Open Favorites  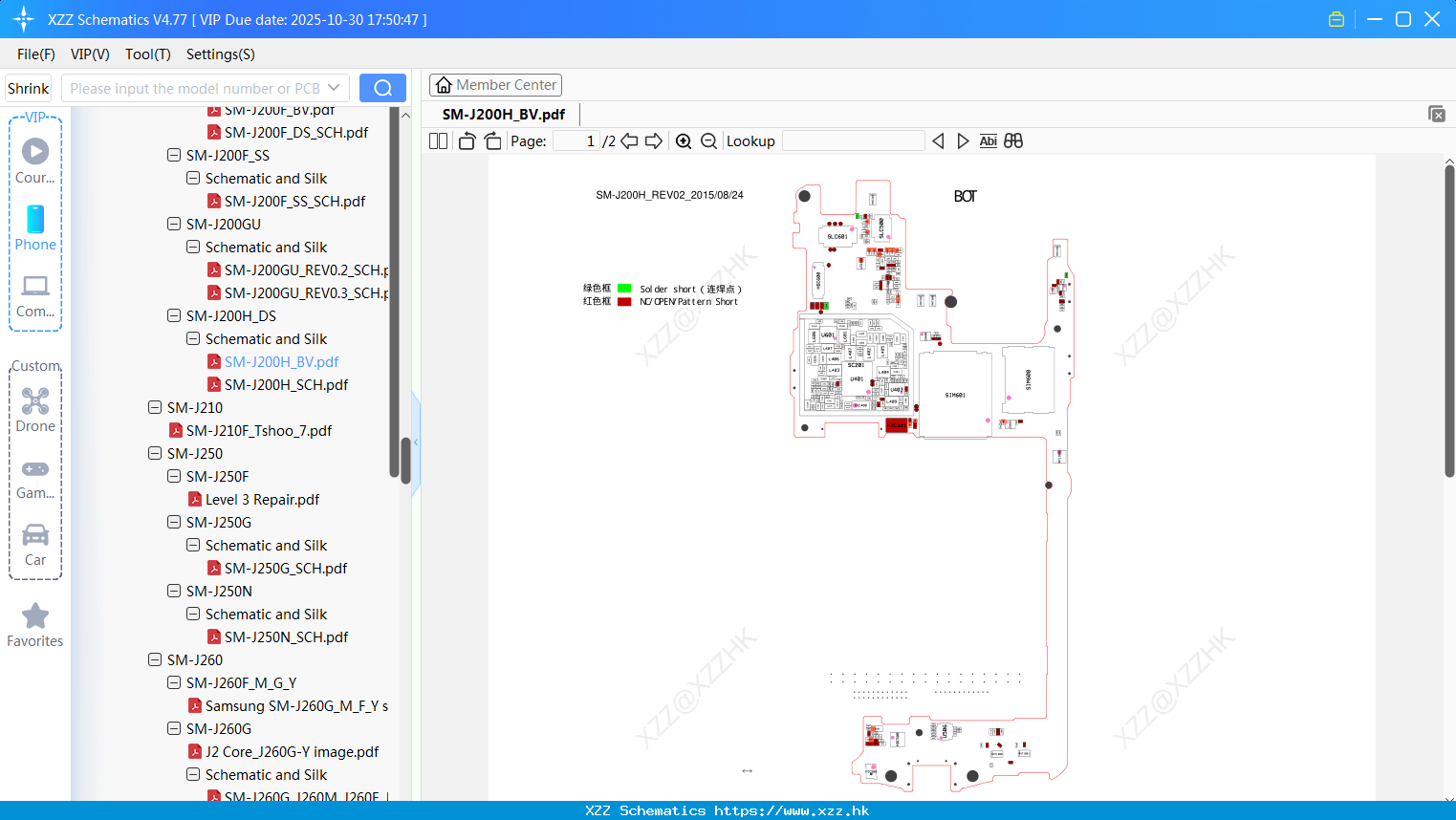click(35, 625)
